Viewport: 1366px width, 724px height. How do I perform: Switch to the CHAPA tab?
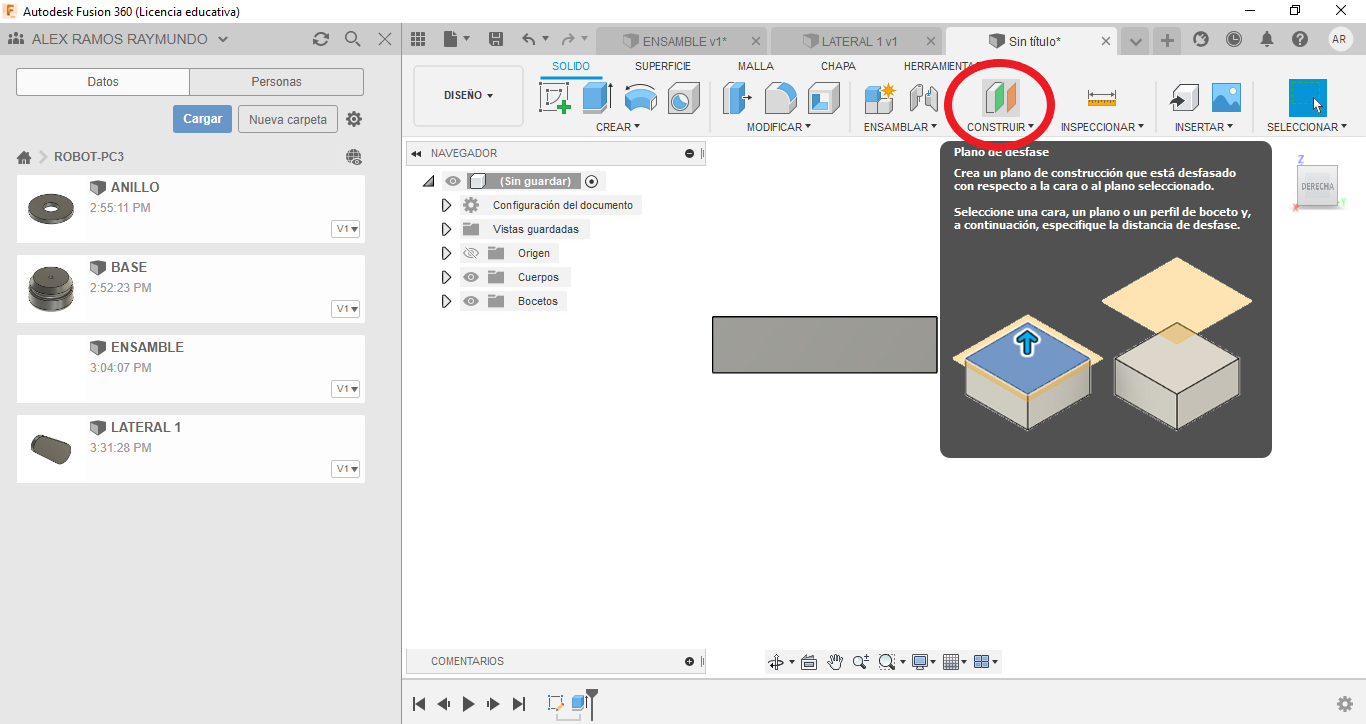tap(838, 66)
